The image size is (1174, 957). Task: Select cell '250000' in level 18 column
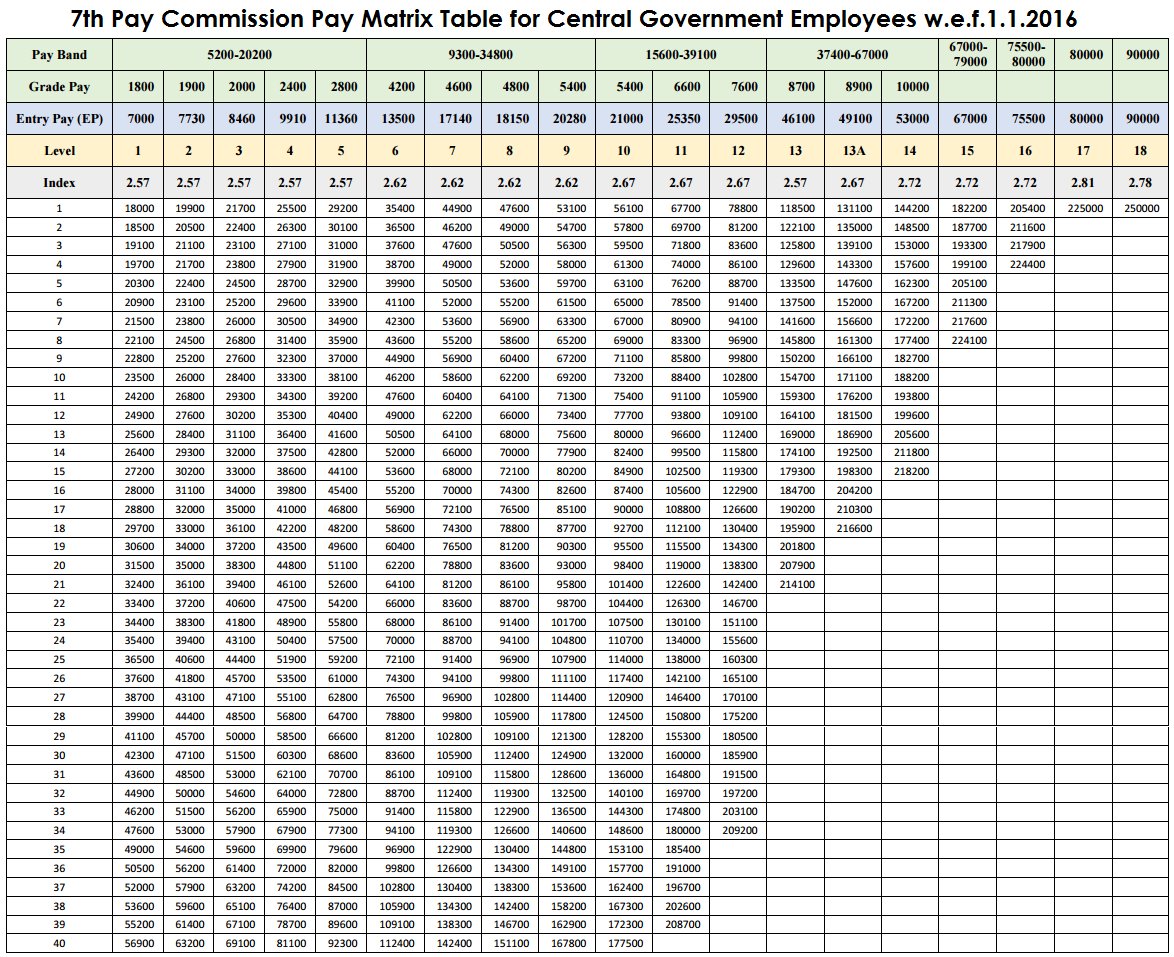1141,209
